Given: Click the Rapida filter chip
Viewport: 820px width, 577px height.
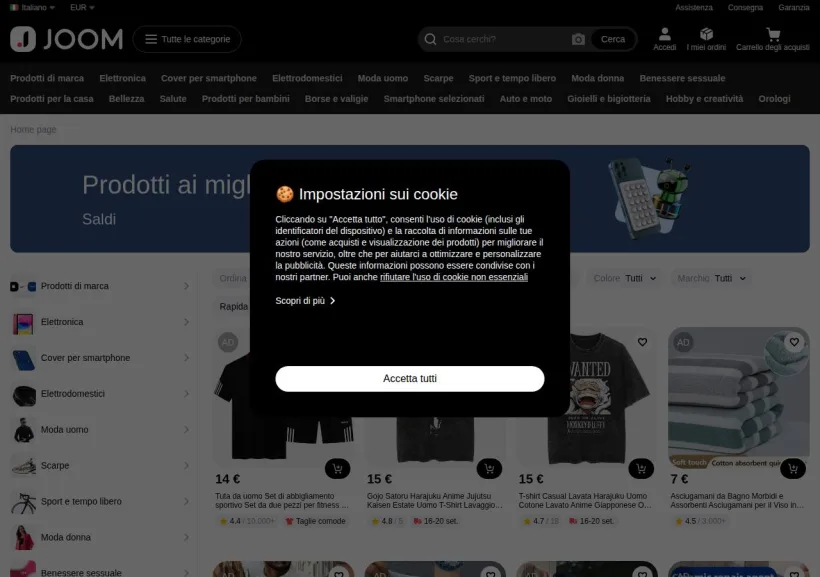Looking at the screenshot, I should pos(233,307).
